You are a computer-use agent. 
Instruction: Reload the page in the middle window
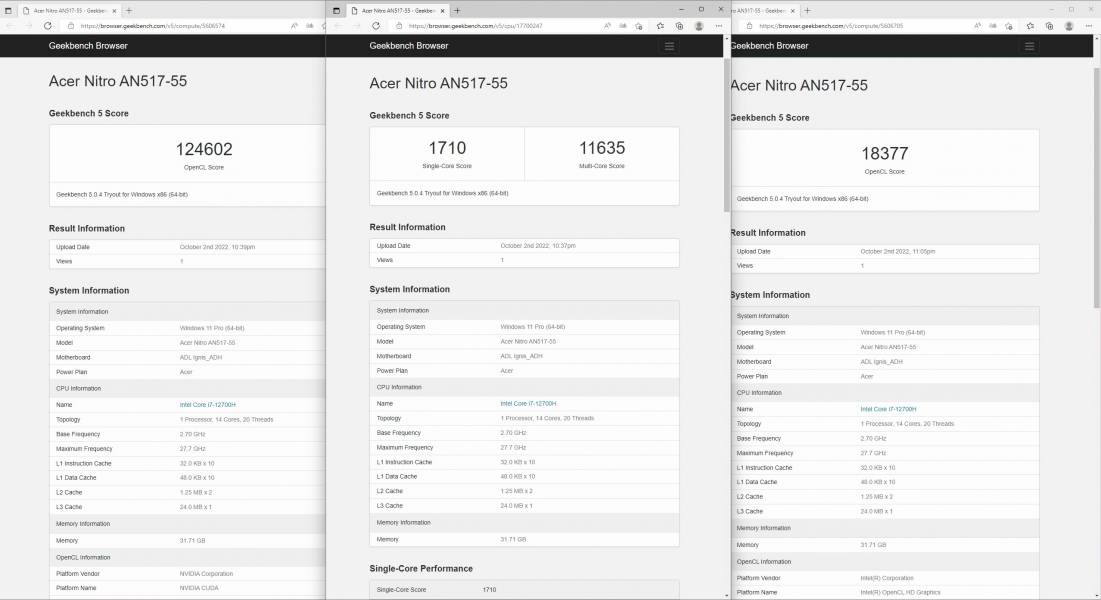(376, 26)
